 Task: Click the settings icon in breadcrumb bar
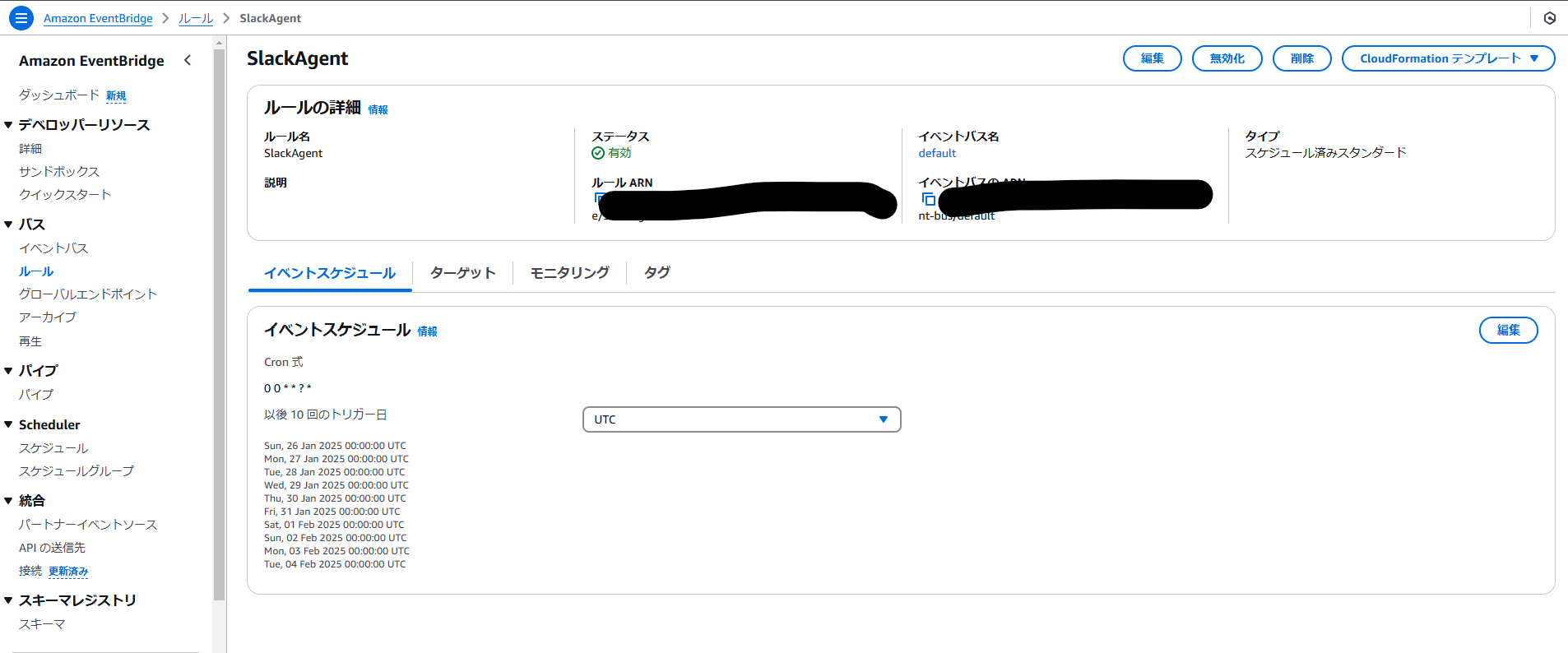tap(1550, 18)
